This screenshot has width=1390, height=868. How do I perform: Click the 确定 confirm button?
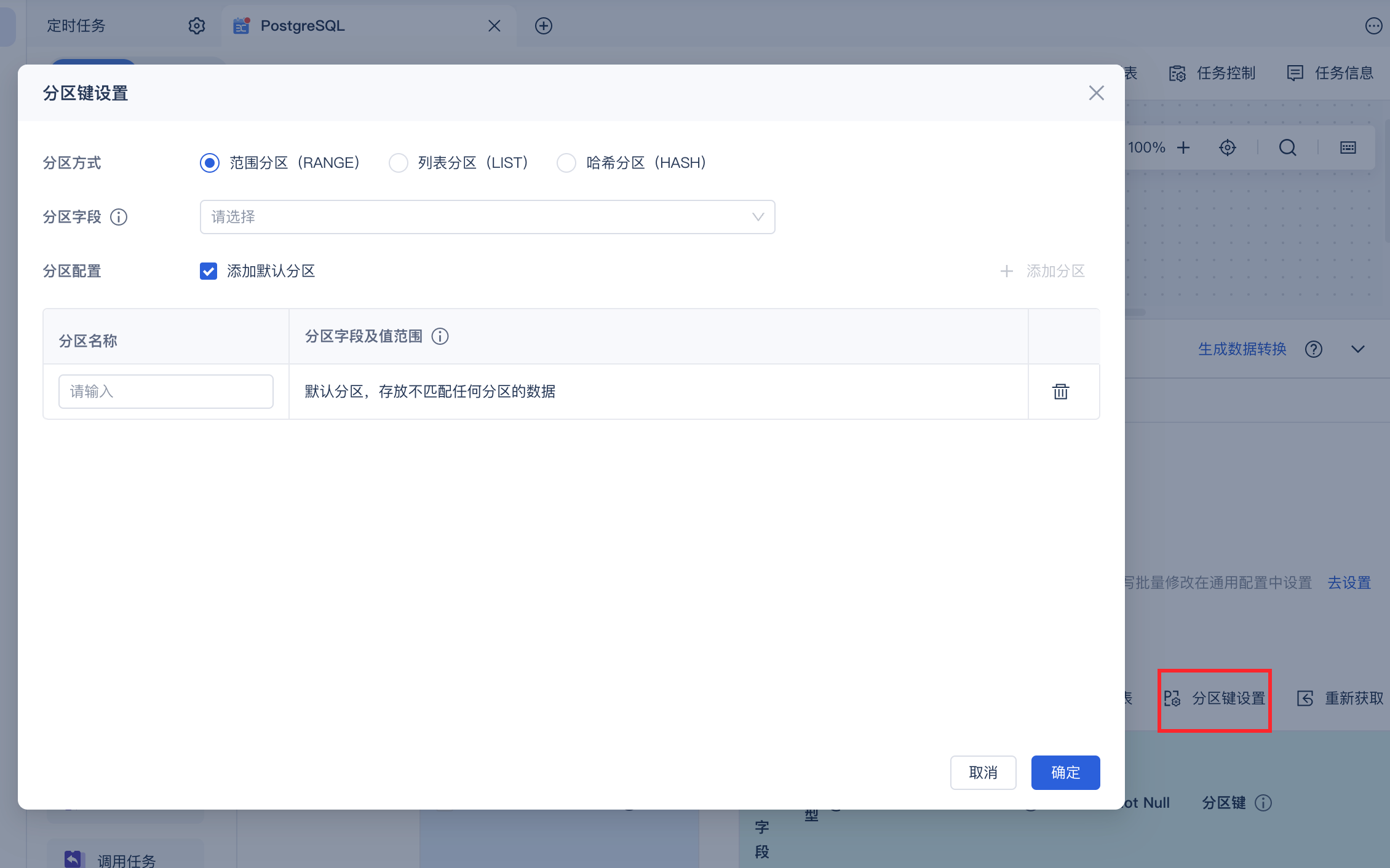[1065, 773]
